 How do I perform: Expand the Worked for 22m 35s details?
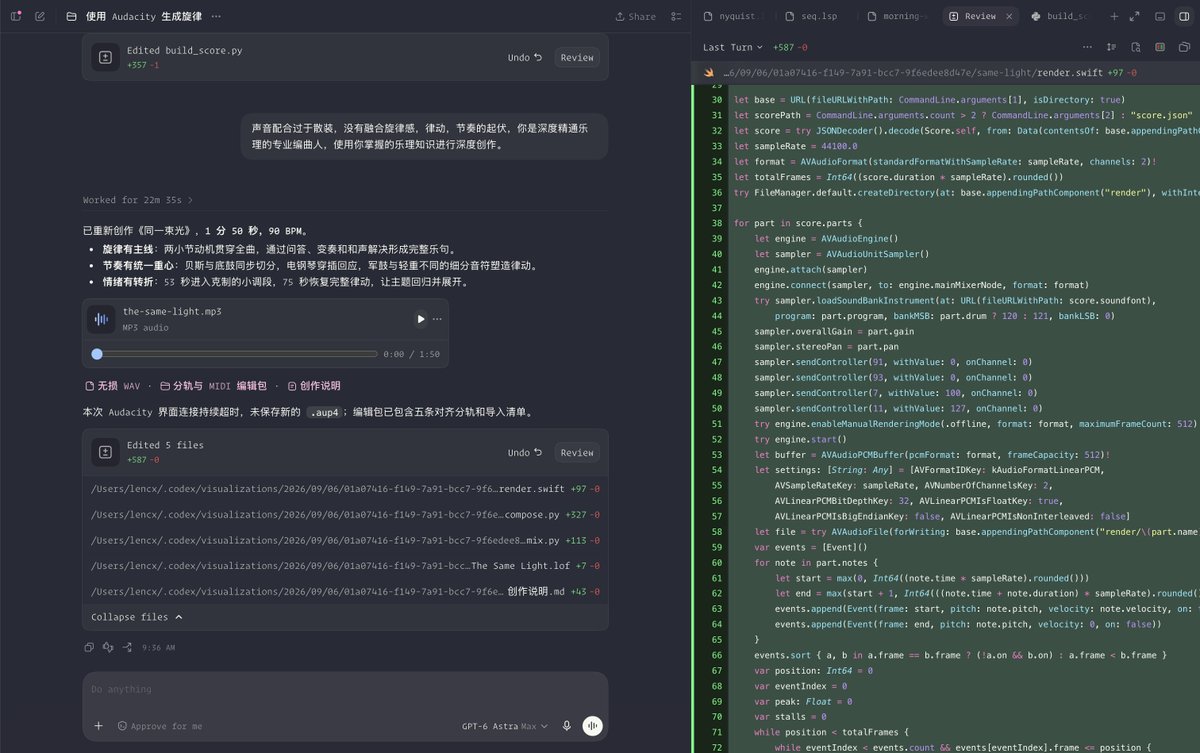coord(138,200)
